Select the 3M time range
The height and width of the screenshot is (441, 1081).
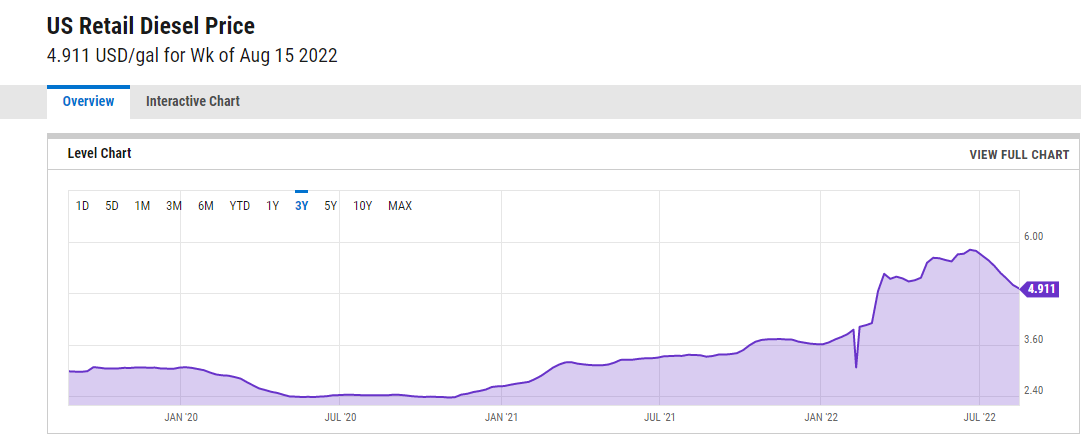(174, 205)
